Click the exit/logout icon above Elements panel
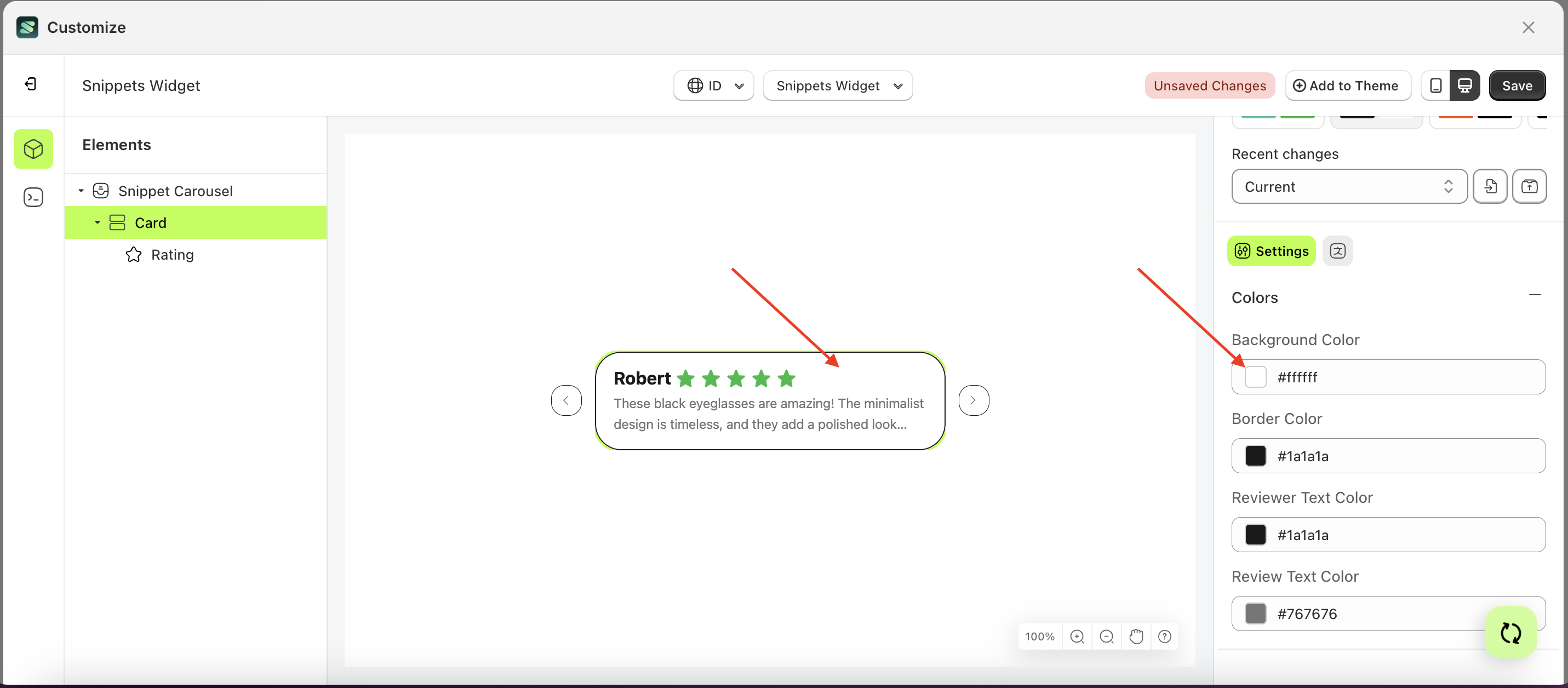 (x=31, y=83)
